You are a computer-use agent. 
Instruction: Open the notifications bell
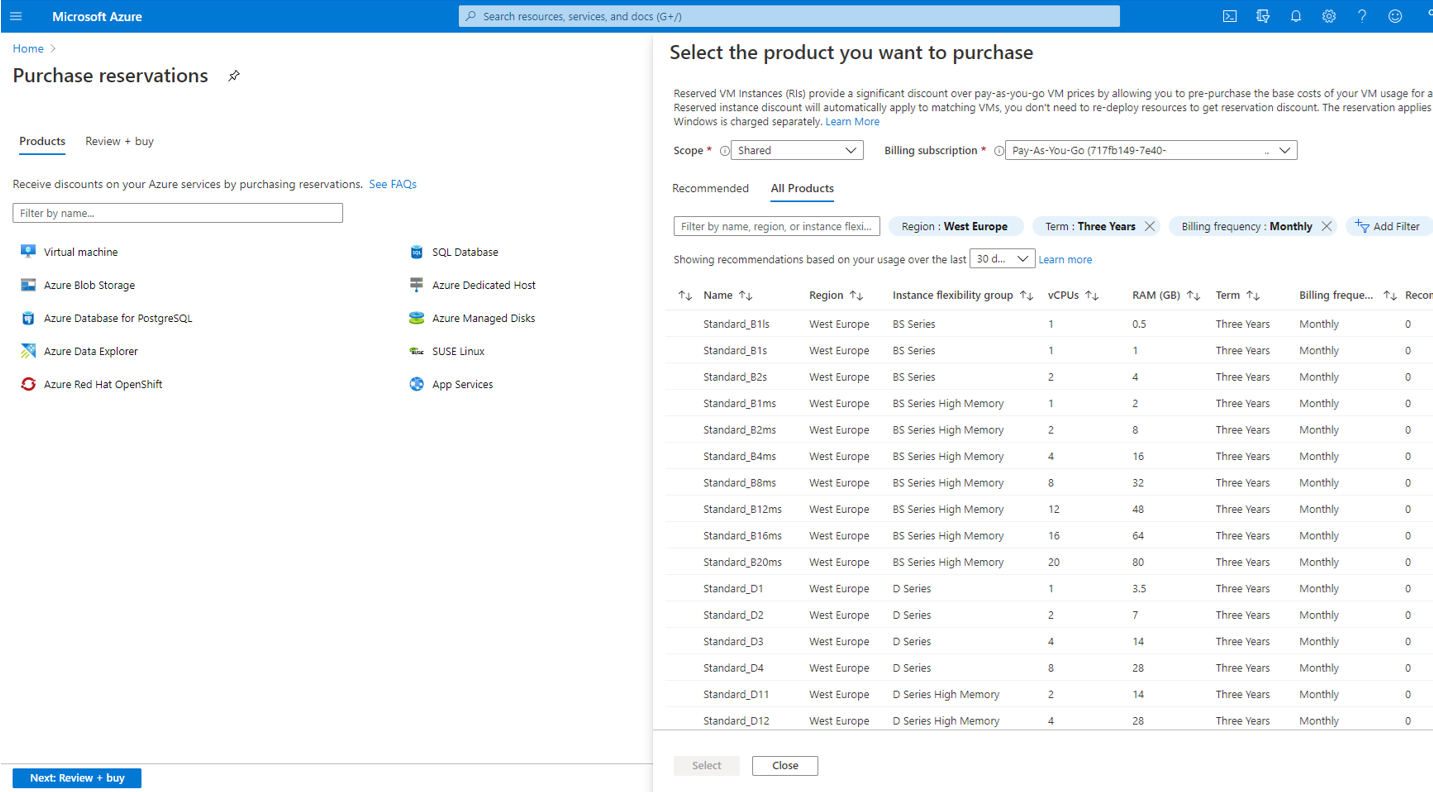pyautogui.click(x=1296, y=16)
